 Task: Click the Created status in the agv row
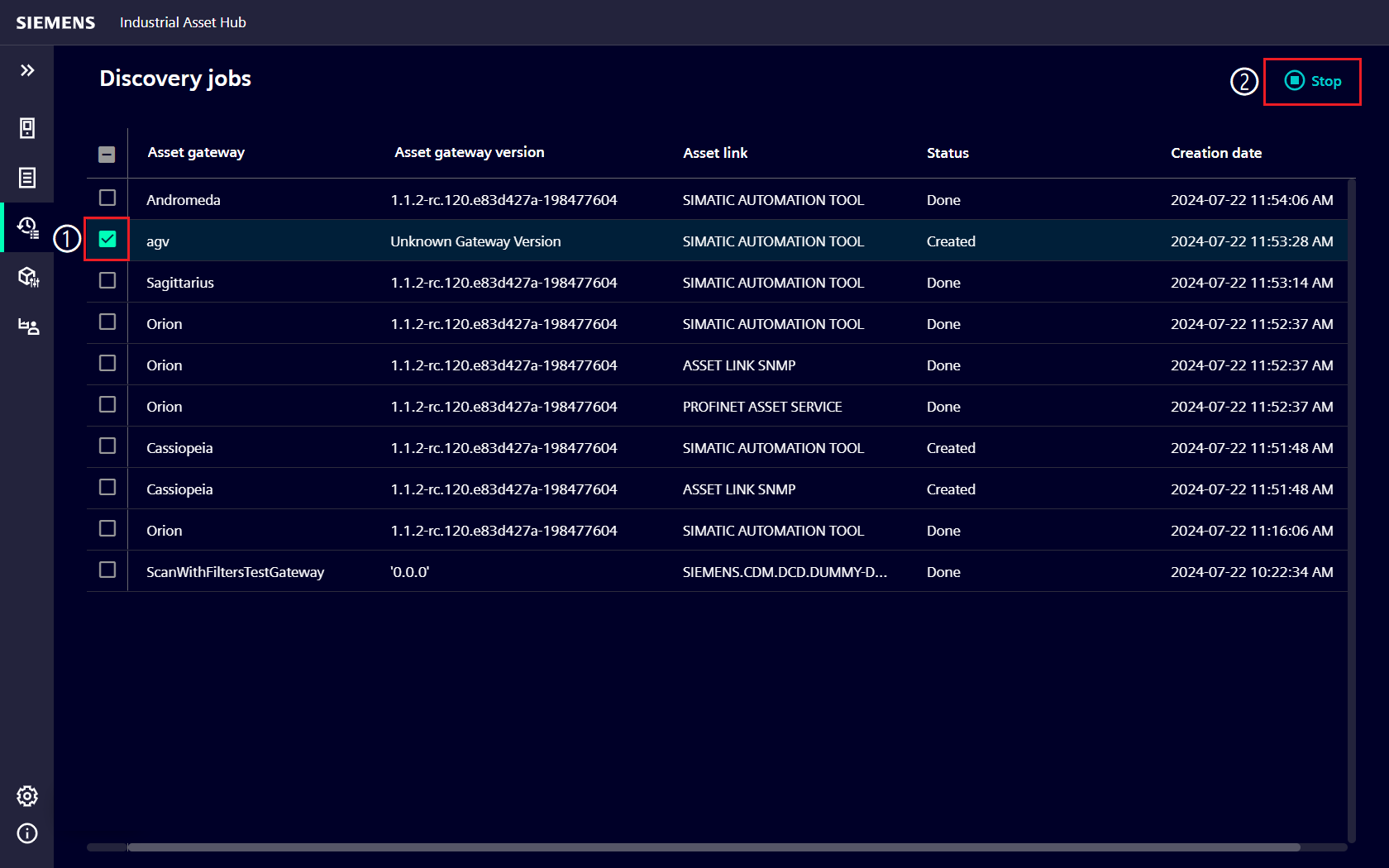(x=951, y=241)
